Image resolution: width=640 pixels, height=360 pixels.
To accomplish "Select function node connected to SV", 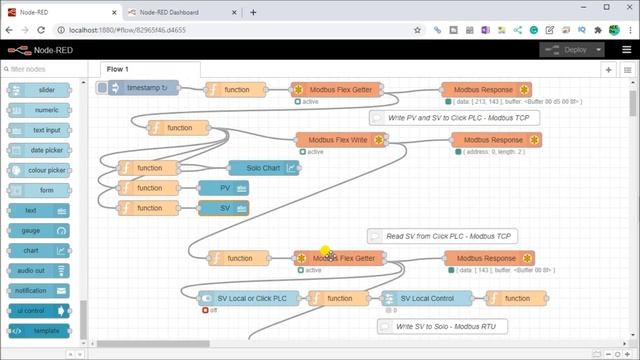I will pyautogui.click(x=149, y=208).
